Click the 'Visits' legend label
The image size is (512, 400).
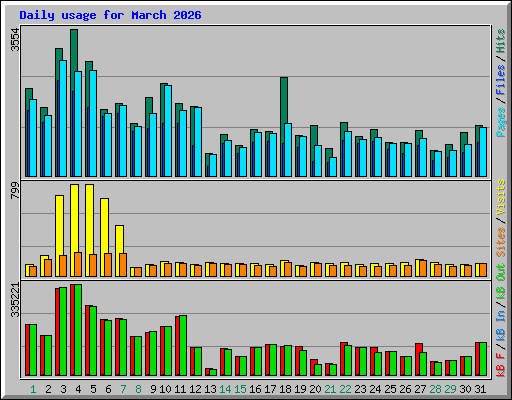click(501, 197)
